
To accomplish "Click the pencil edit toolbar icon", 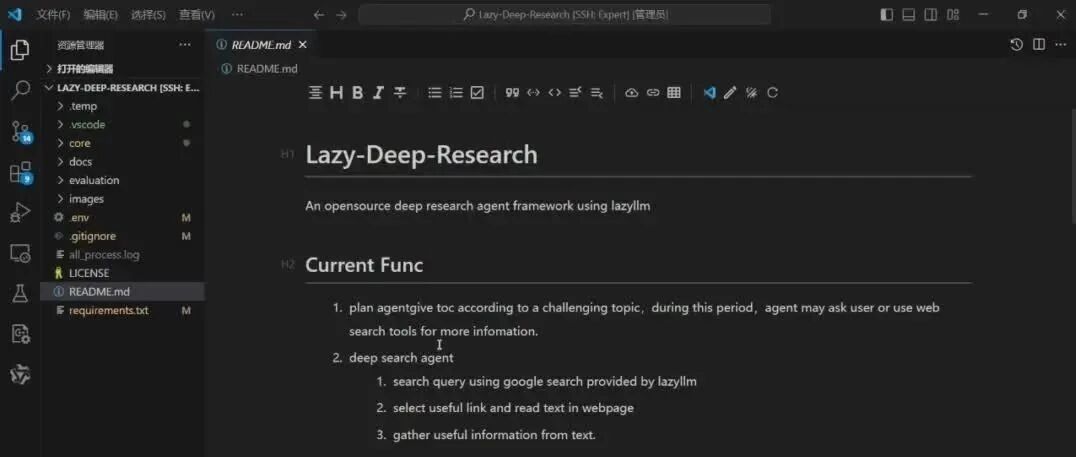I will point(730,93).
